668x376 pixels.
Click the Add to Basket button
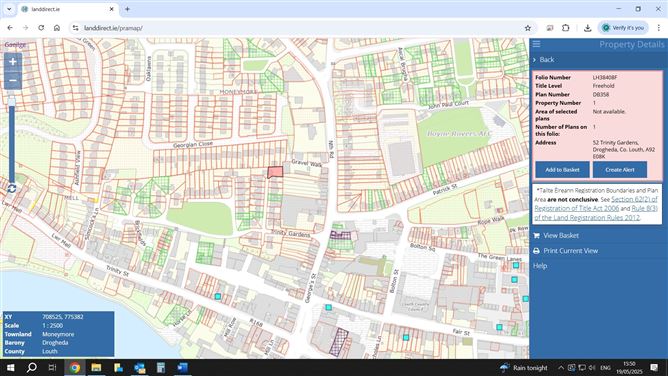tap(562, 169)
